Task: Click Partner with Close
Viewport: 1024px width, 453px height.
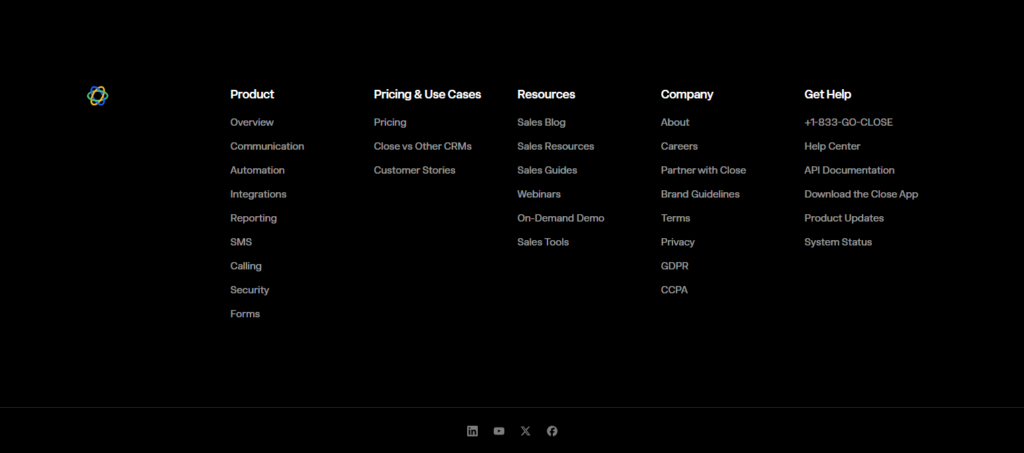Action: click(703, 170)
